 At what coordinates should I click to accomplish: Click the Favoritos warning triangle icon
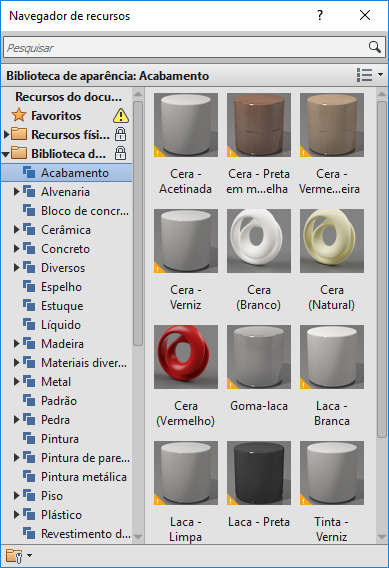[x=121, y=116]
